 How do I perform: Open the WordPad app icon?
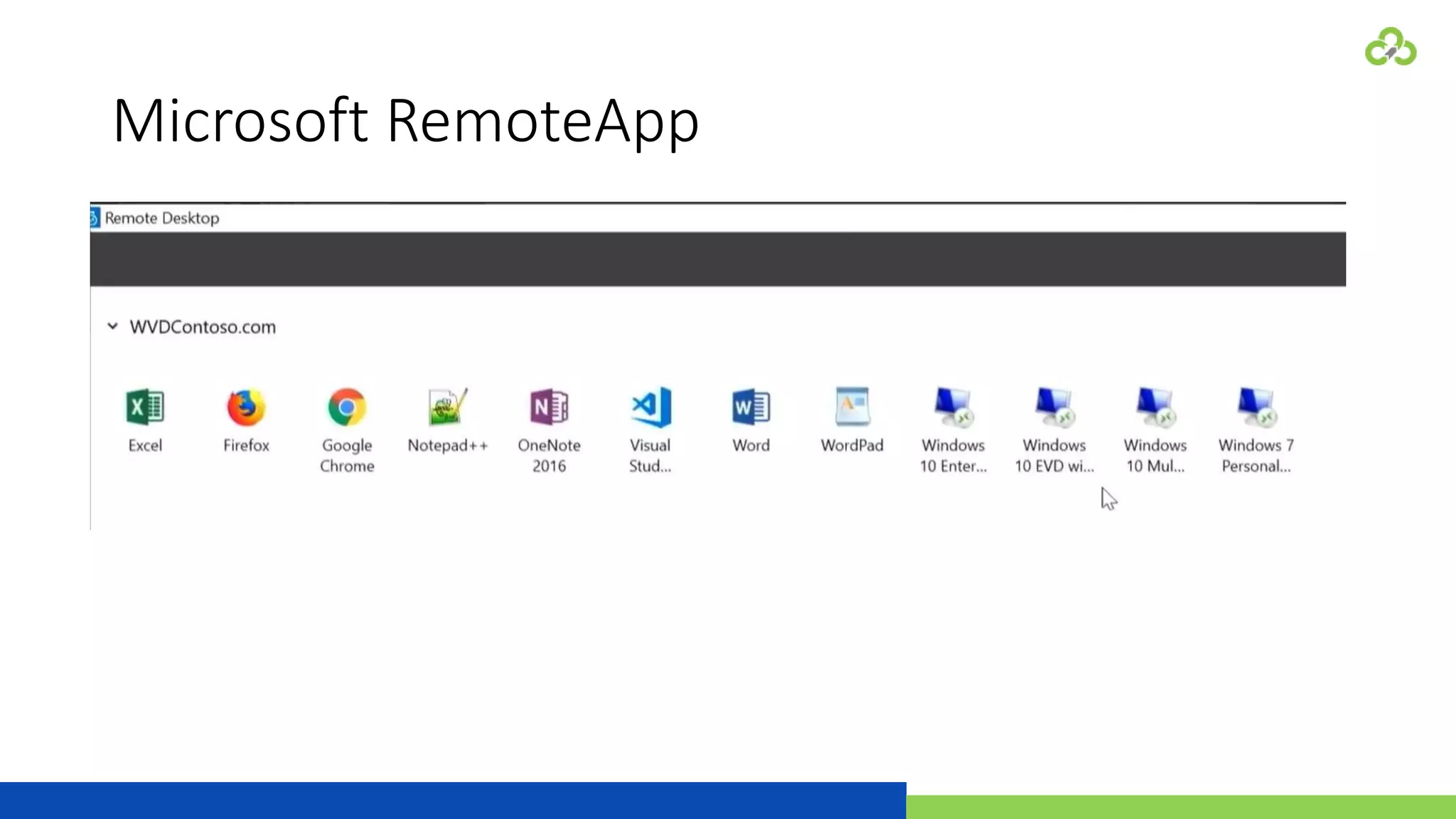tap(852, 407)
